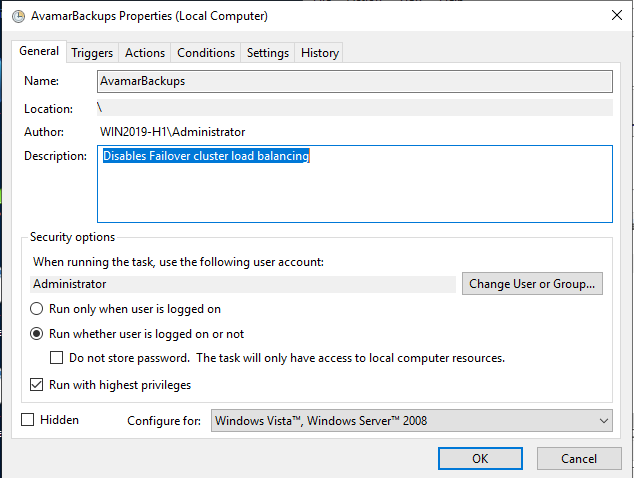634x478 pixels.
Task: Show the Settings tab
Action: (x=268, y=53)
